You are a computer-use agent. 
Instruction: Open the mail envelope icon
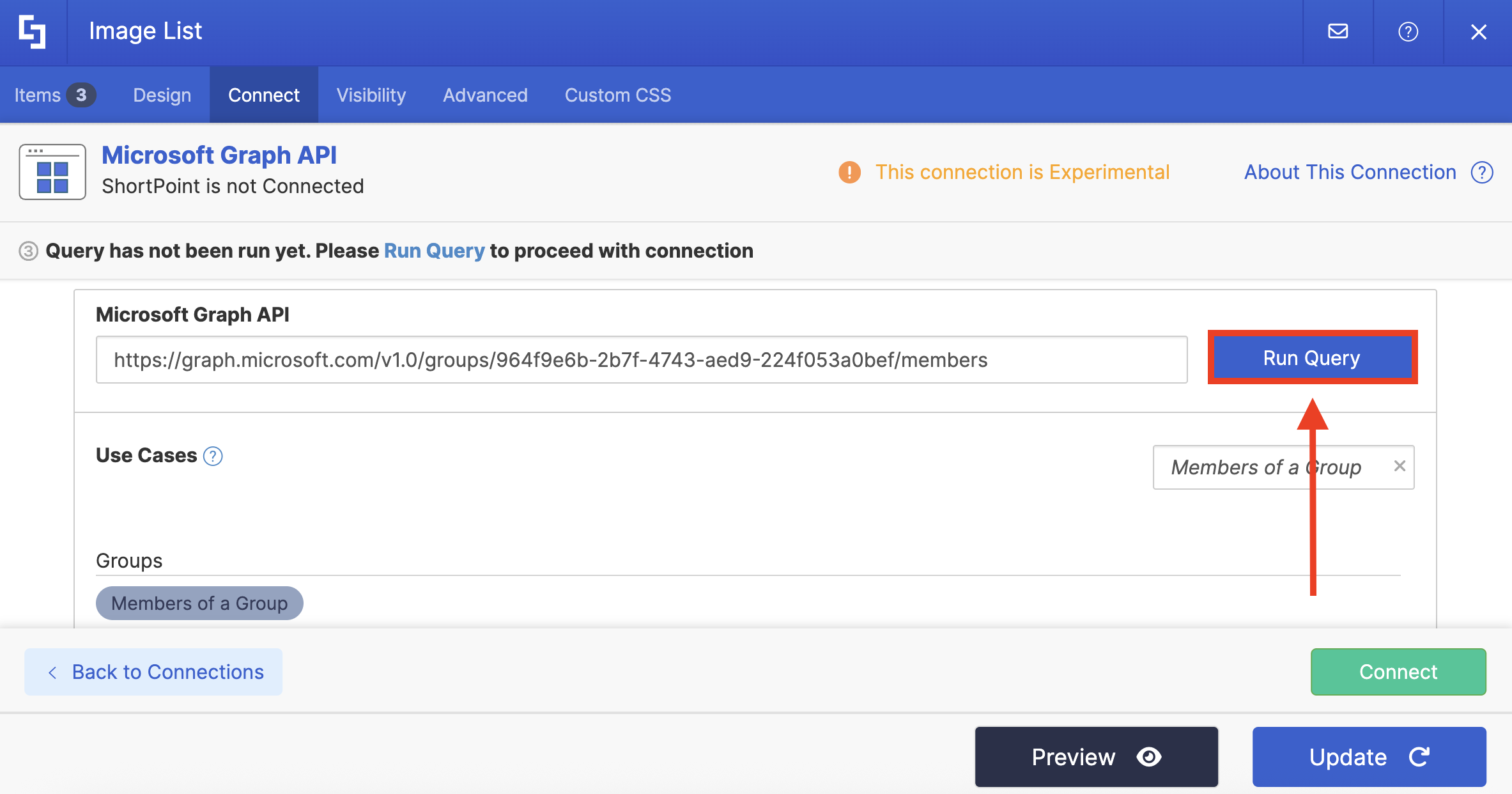pos(1338,31)
